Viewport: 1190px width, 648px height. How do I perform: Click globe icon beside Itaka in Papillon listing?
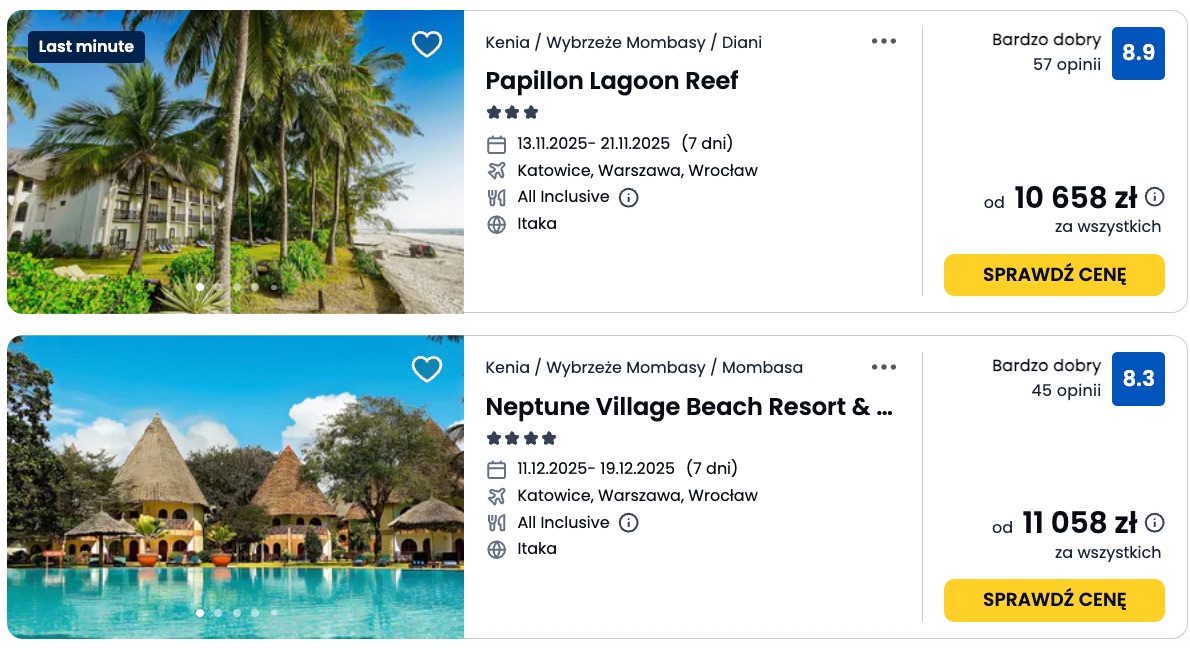(497, 224)
